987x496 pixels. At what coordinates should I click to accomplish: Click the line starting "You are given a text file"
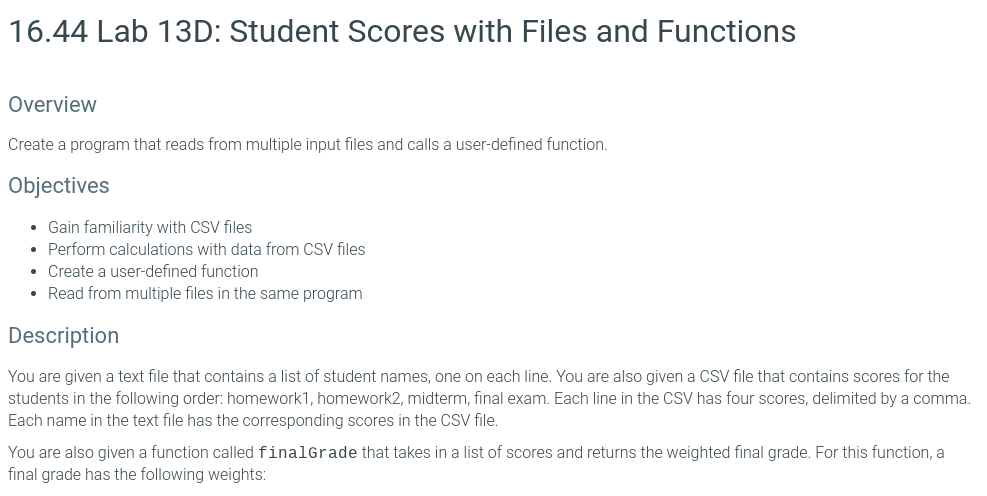tap(478, 376)
